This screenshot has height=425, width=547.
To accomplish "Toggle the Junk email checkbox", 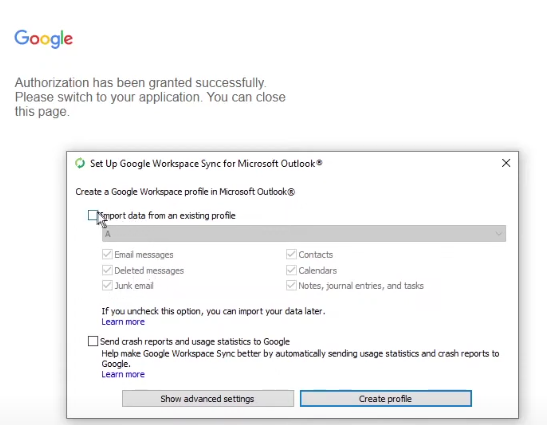I will 107,285.
